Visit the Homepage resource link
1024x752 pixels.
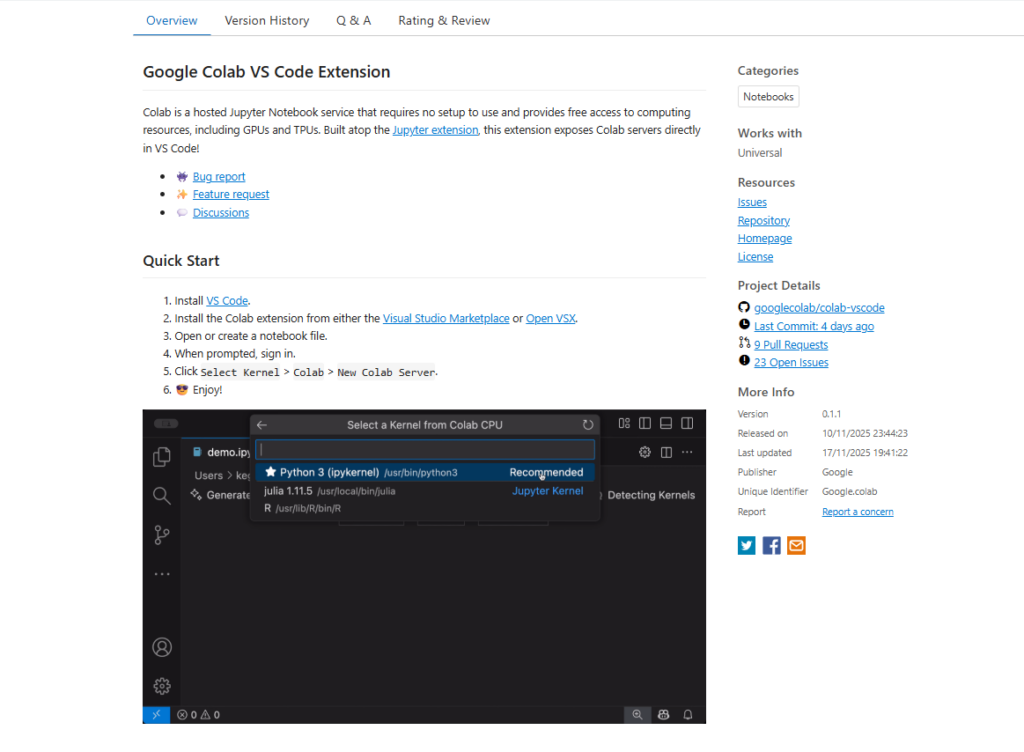(x=765, y=238)
